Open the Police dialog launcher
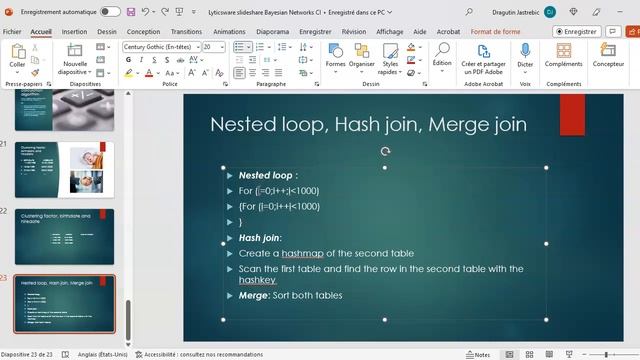The image size is (640, 360). (225, 84)
